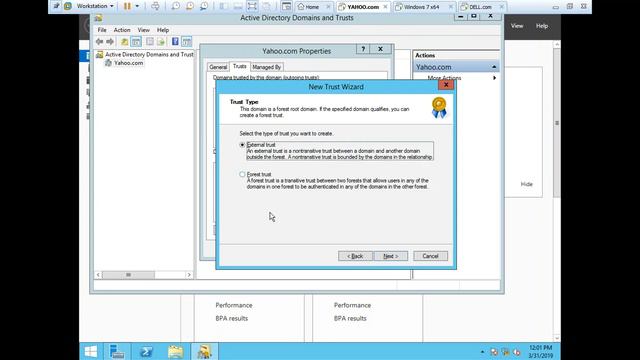Switch to the YAHOO.com VM tab

coord(362,7)
